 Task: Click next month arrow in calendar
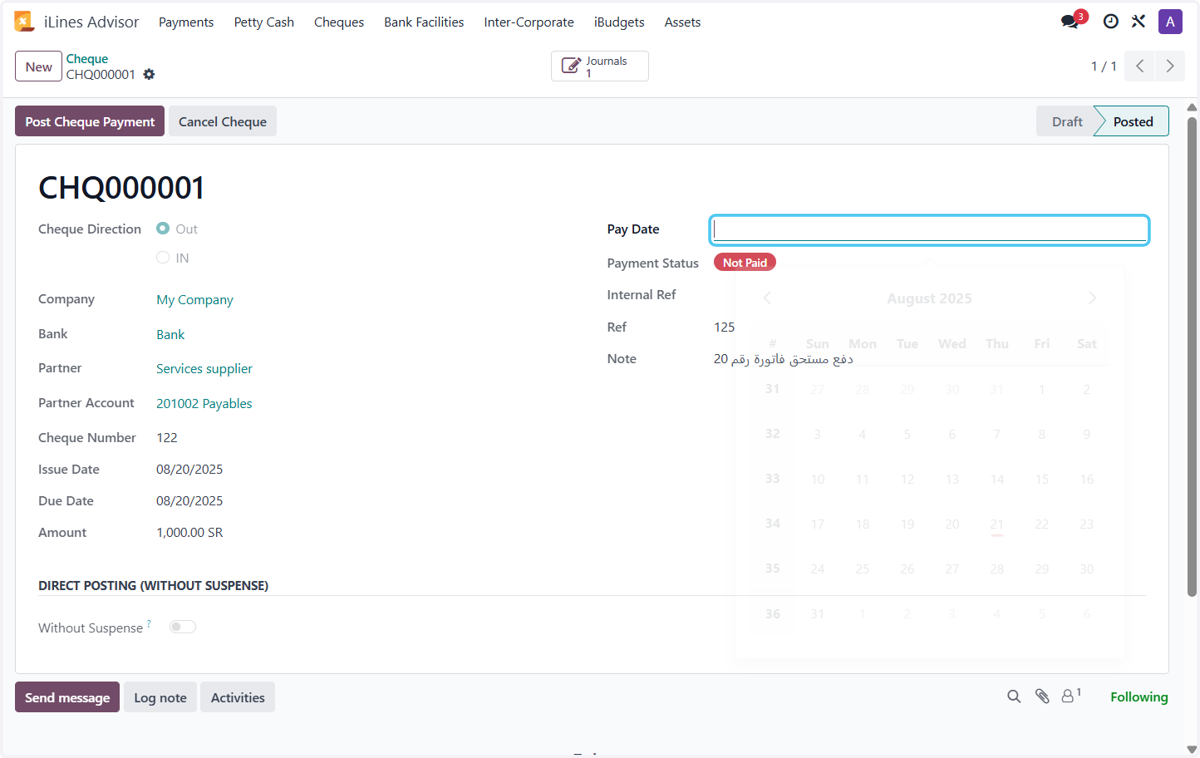click(x=1092, y=298)
